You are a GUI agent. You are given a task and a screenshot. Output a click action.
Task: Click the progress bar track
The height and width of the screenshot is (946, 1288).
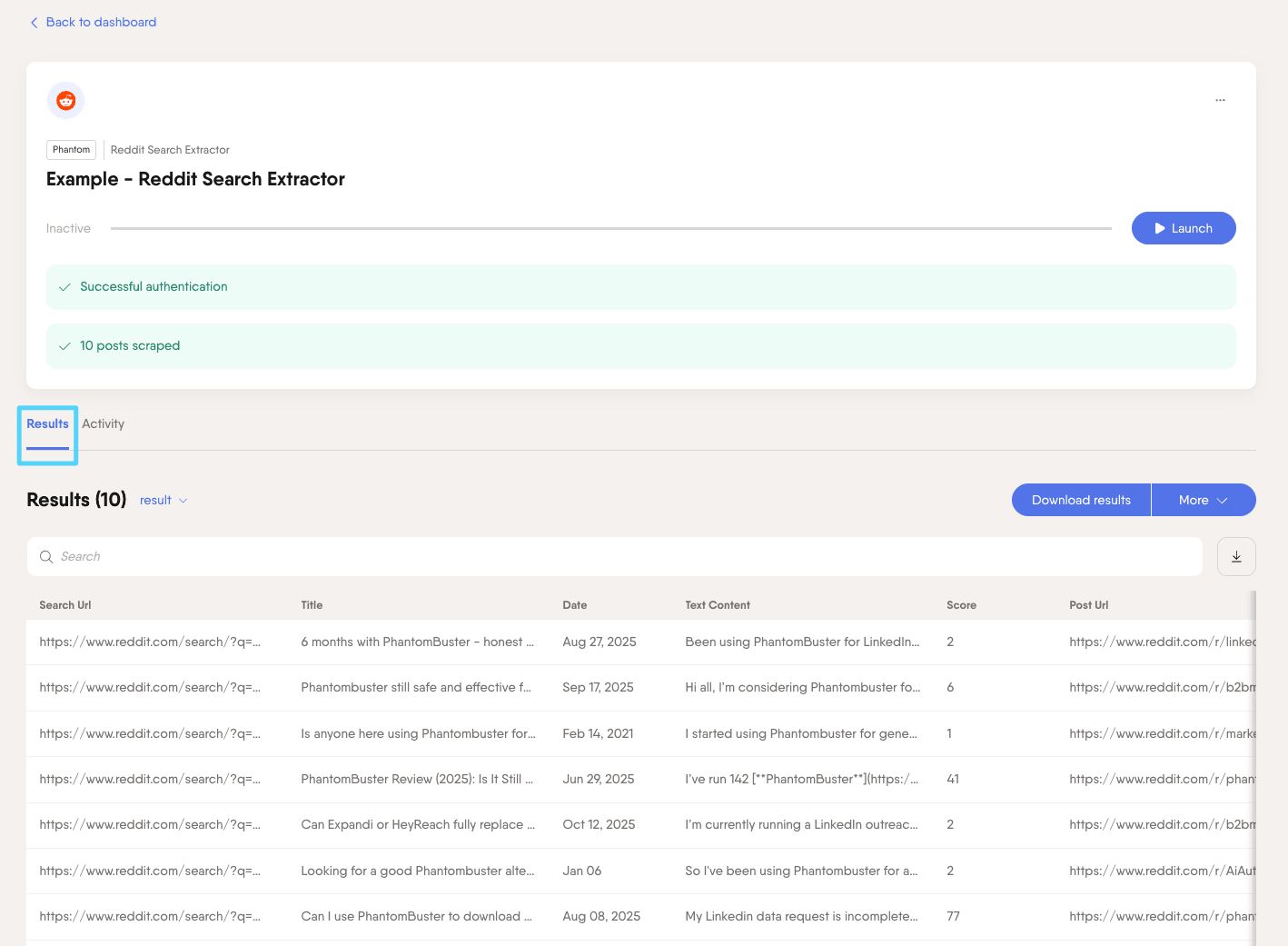coord(611,228)
